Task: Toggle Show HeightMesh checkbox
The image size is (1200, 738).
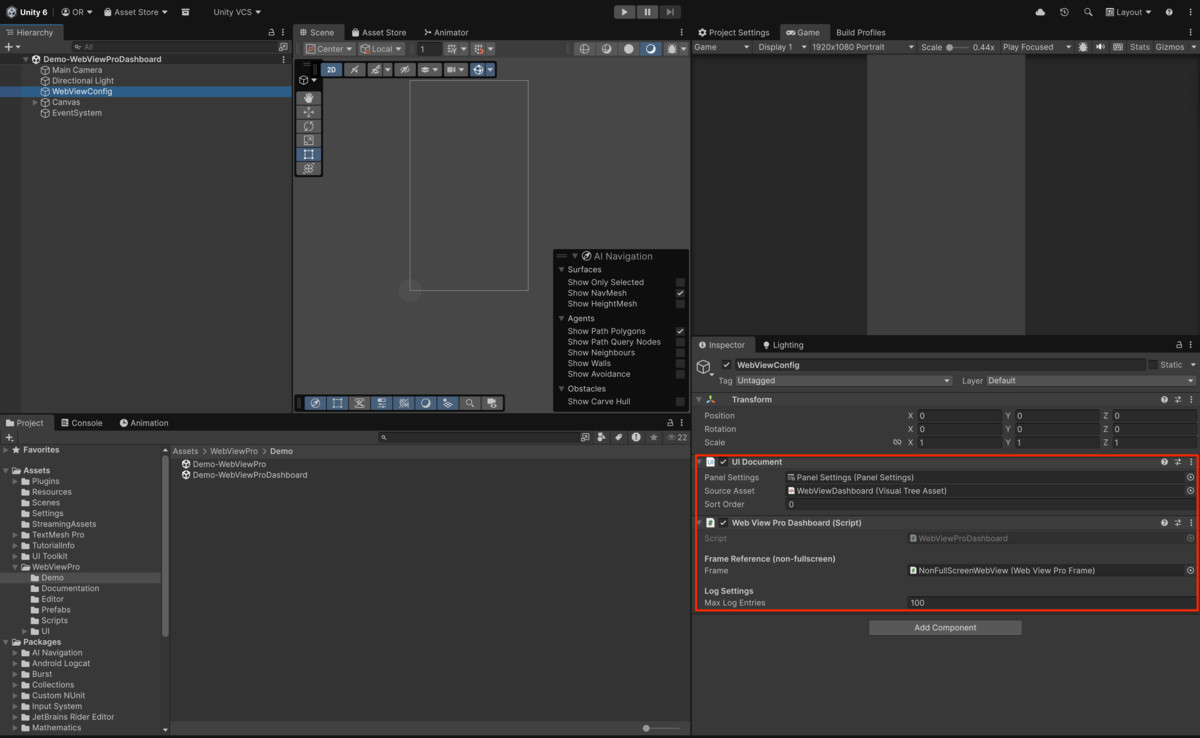Action: (680, 304)
